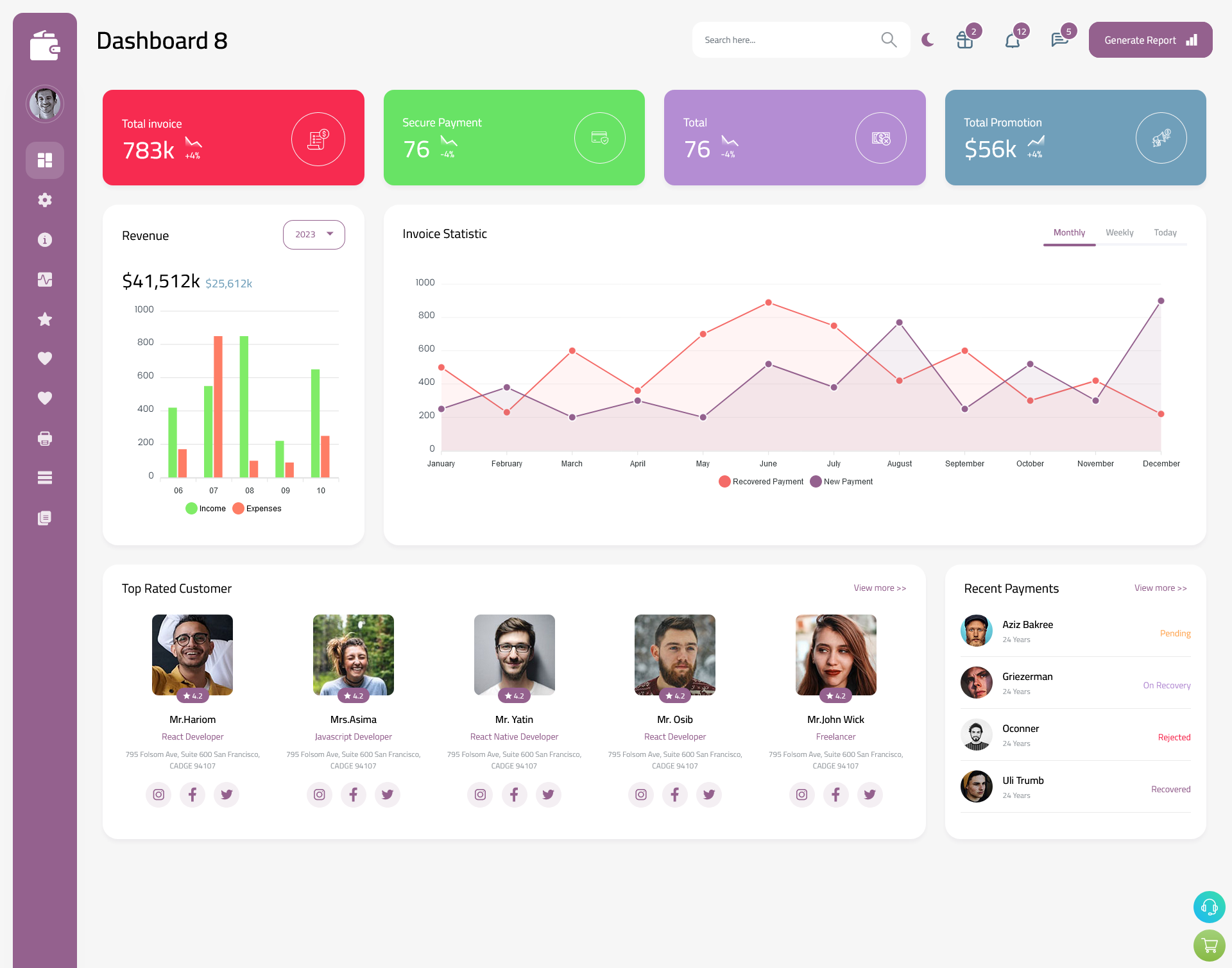
Task: Click the analytics/vitals icon in sidebar
Action: 45,279
